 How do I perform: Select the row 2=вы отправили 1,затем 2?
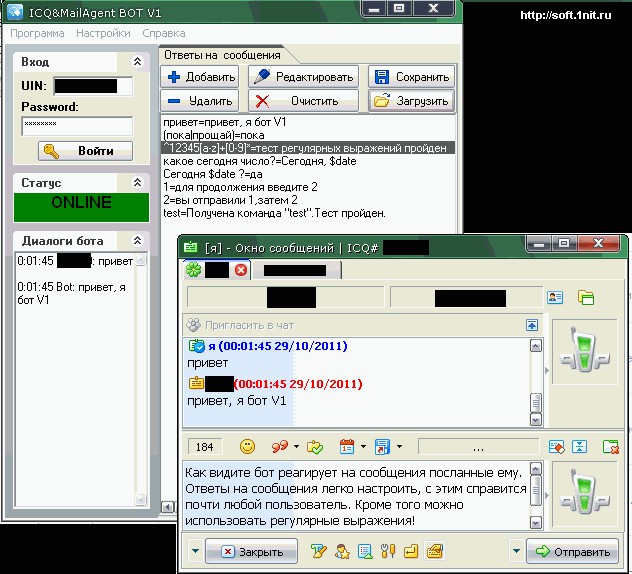tap(308, 200)
